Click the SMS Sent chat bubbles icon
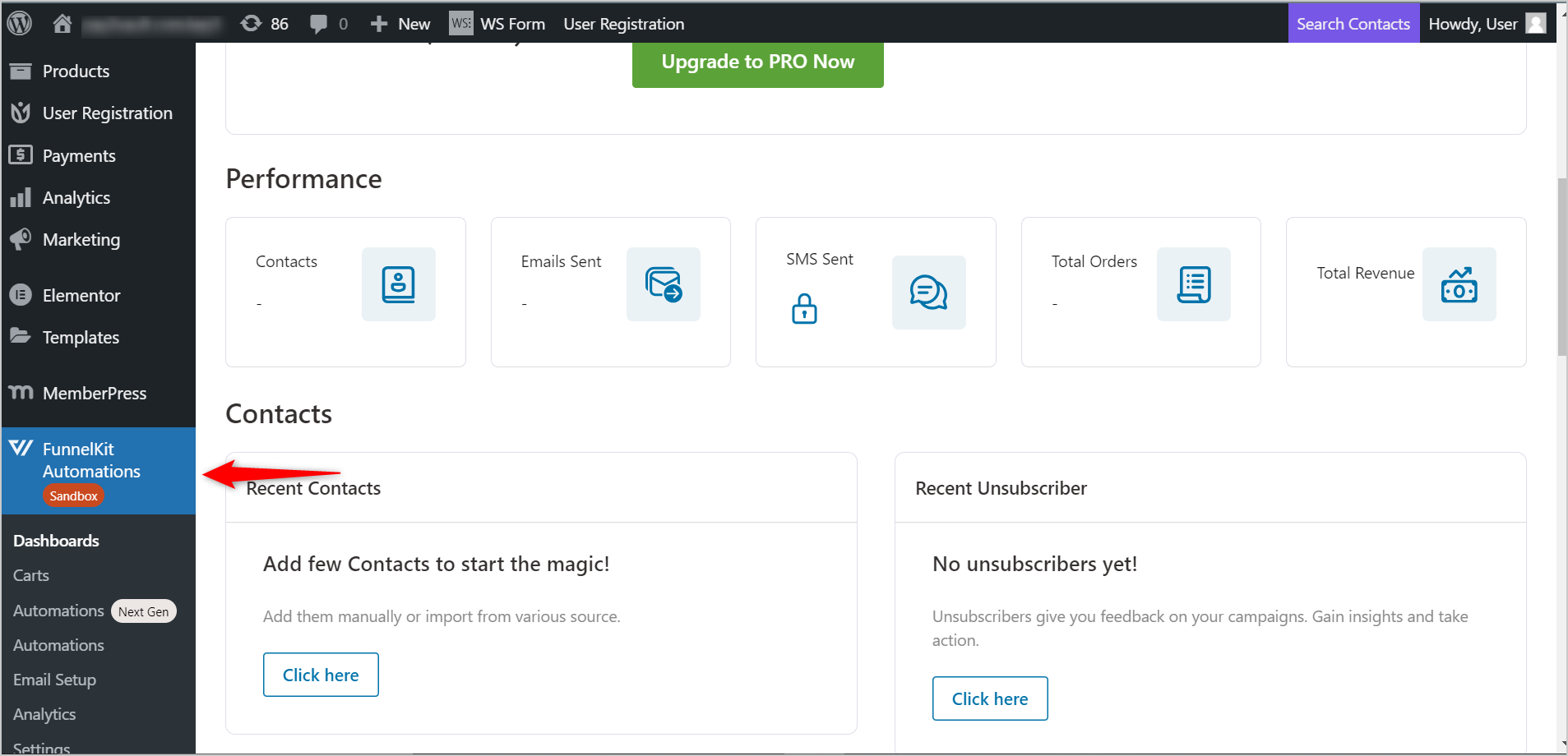 [929, 293]
